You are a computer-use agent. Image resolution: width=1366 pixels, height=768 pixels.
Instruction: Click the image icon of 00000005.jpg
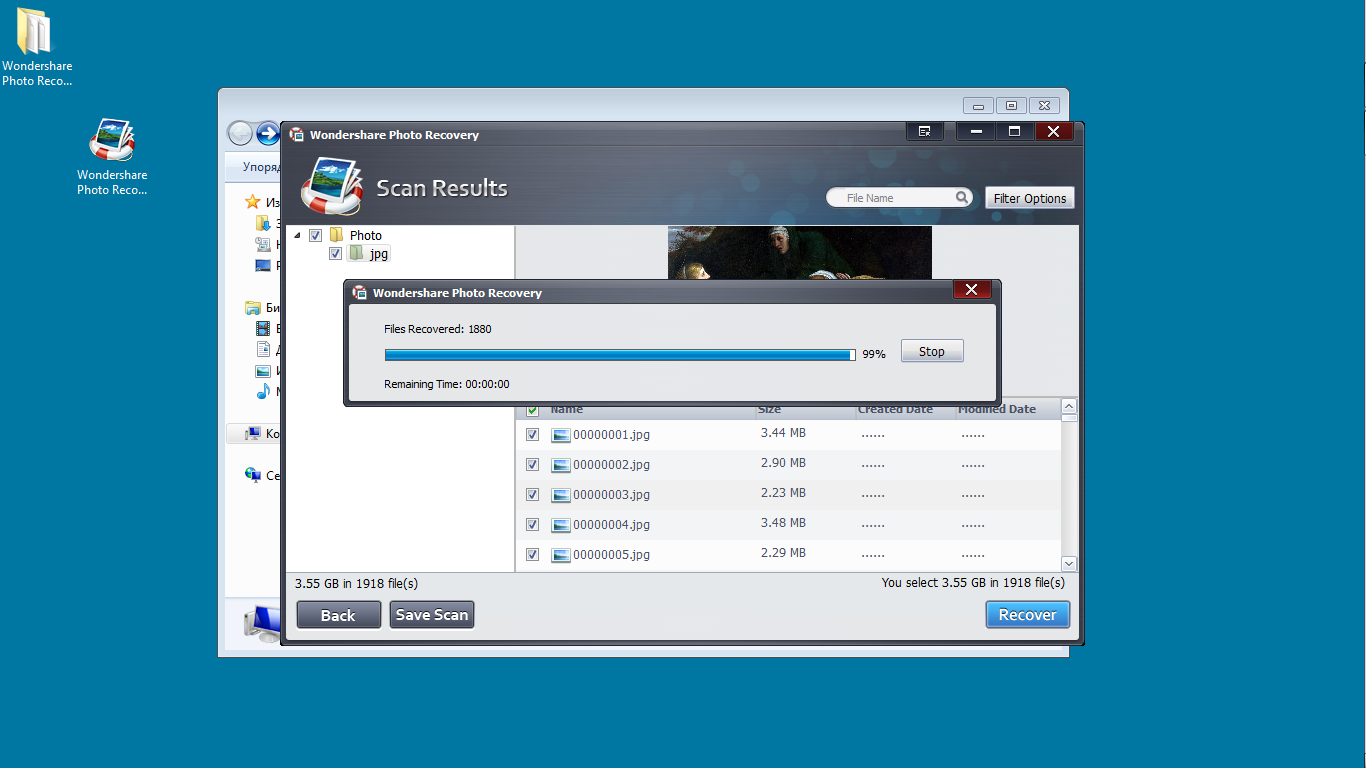(x=561, y=555)
